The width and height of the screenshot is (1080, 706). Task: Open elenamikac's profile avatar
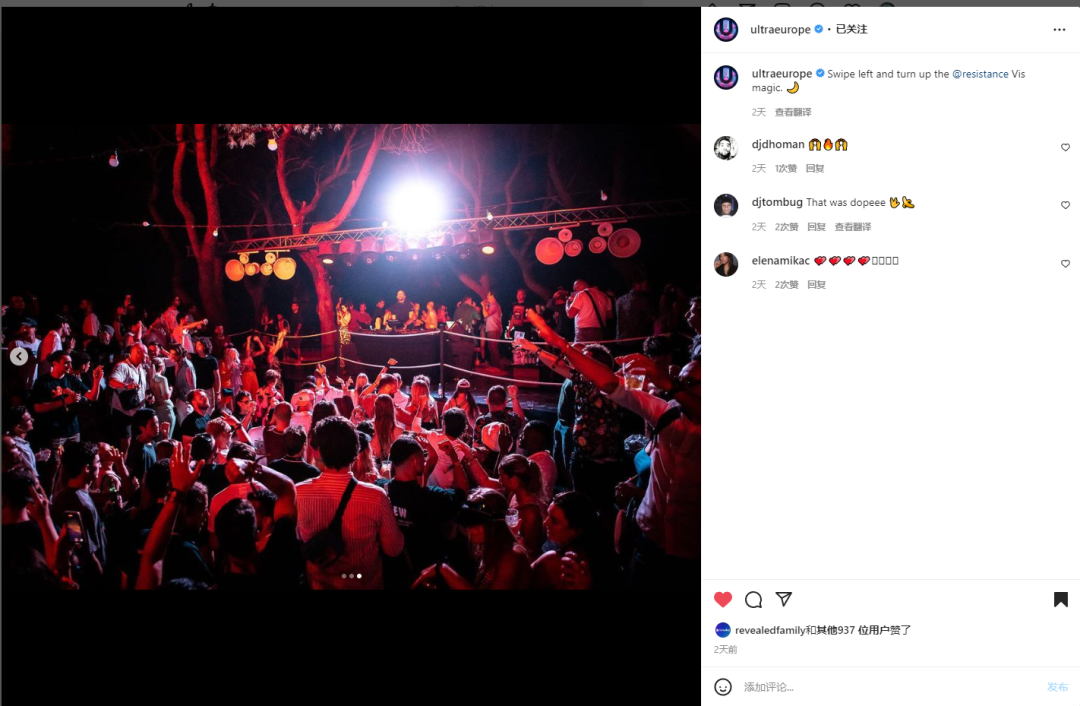click(726, 264)
